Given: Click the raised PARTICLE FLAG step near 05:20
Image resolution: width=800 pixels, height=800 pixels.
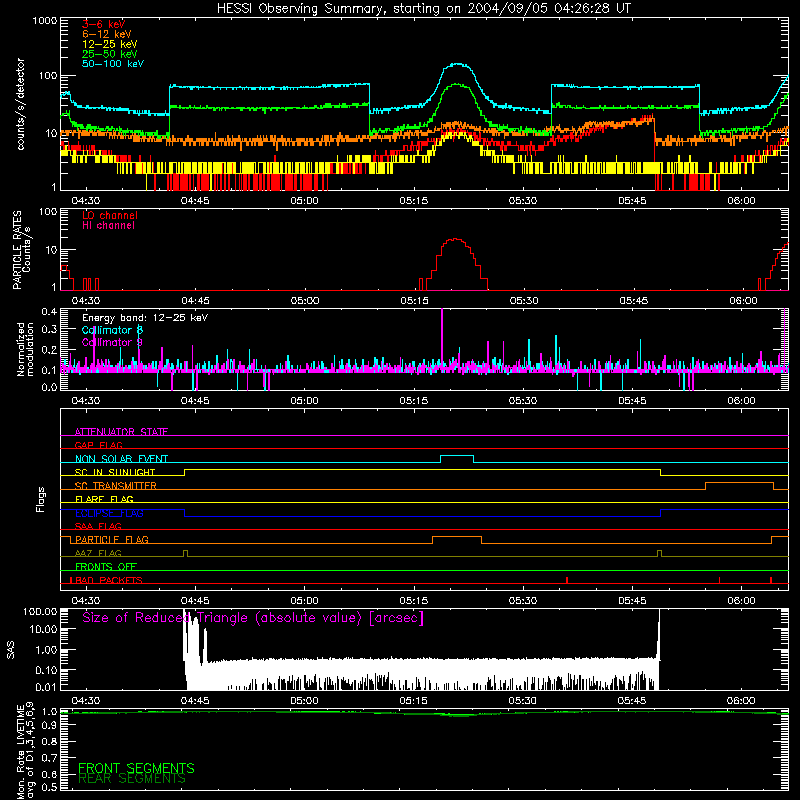Looking at the screenshot, I should 457,537.
